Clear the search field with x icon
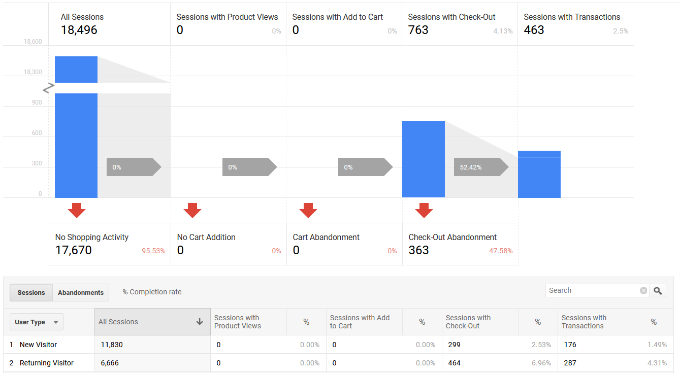The image size is (680, 373). point(644,291)
